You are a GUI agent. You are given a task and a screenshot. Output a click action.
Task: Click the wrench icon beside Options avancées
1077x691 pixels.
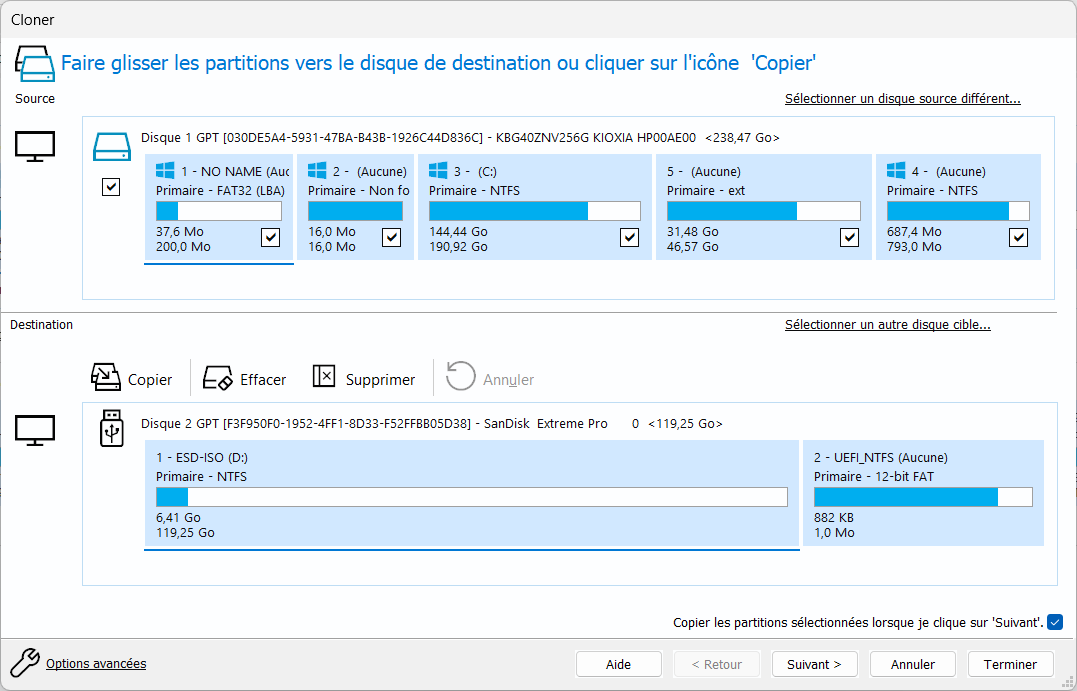click(x=25, y=663)
